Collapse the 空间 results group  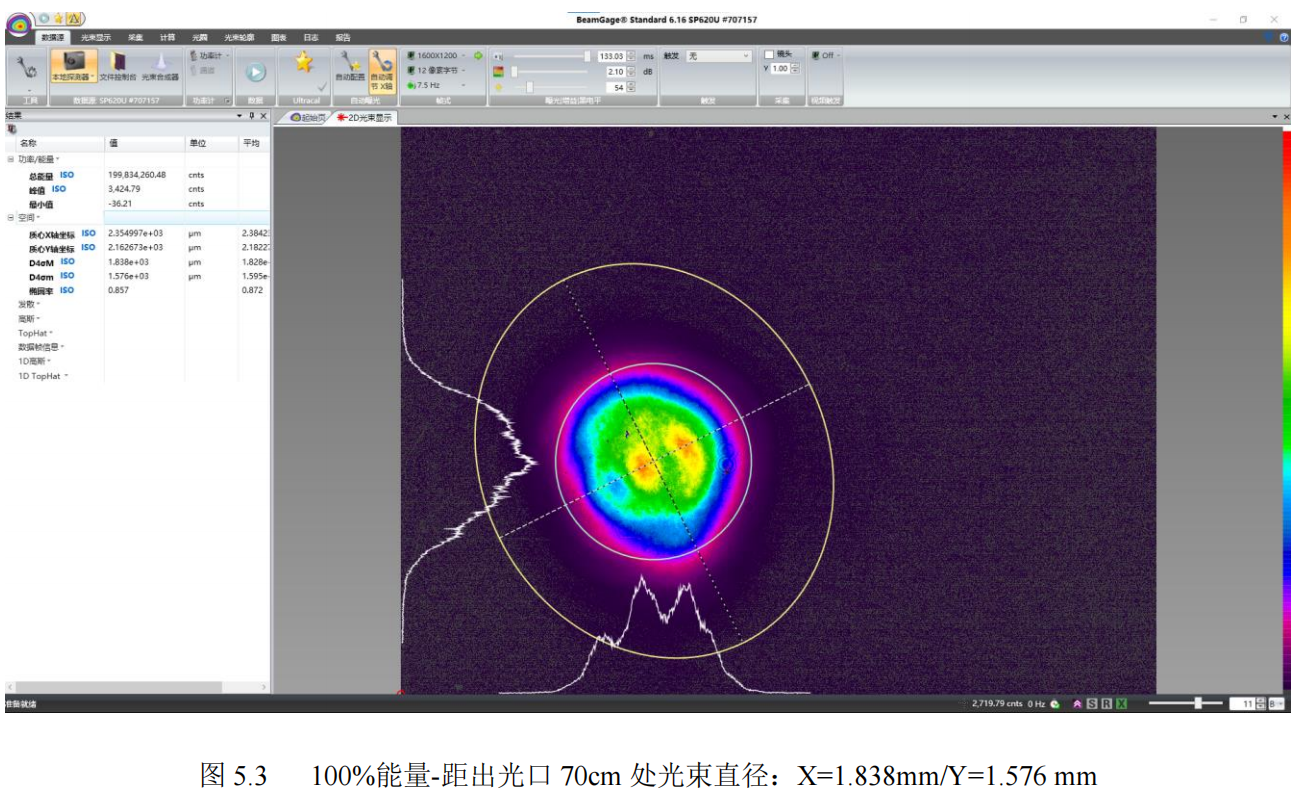11,217
